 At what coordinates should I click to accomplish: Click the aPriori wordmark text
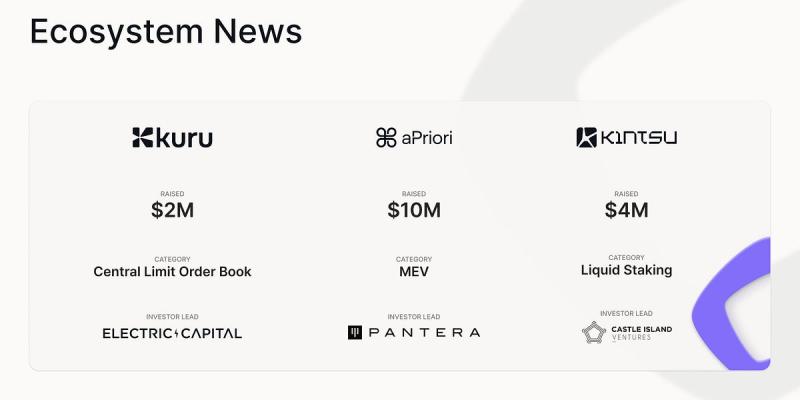[427, 138]
